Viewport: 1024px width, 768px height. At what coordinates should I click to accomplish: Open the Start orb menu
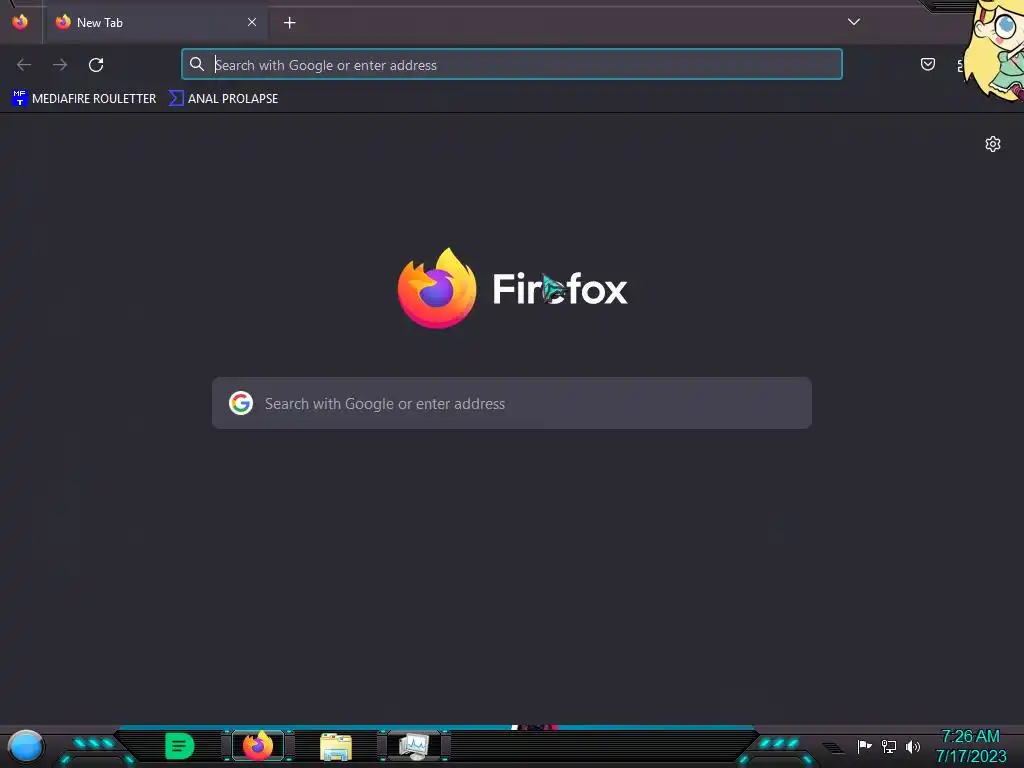tap(25, 747)
